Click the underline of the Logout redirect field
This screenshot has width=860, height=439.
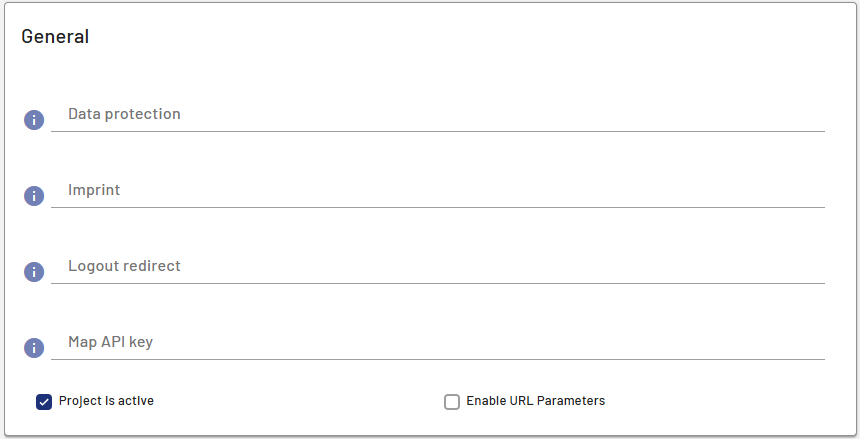pyautogui.click(x=438, y=283)
